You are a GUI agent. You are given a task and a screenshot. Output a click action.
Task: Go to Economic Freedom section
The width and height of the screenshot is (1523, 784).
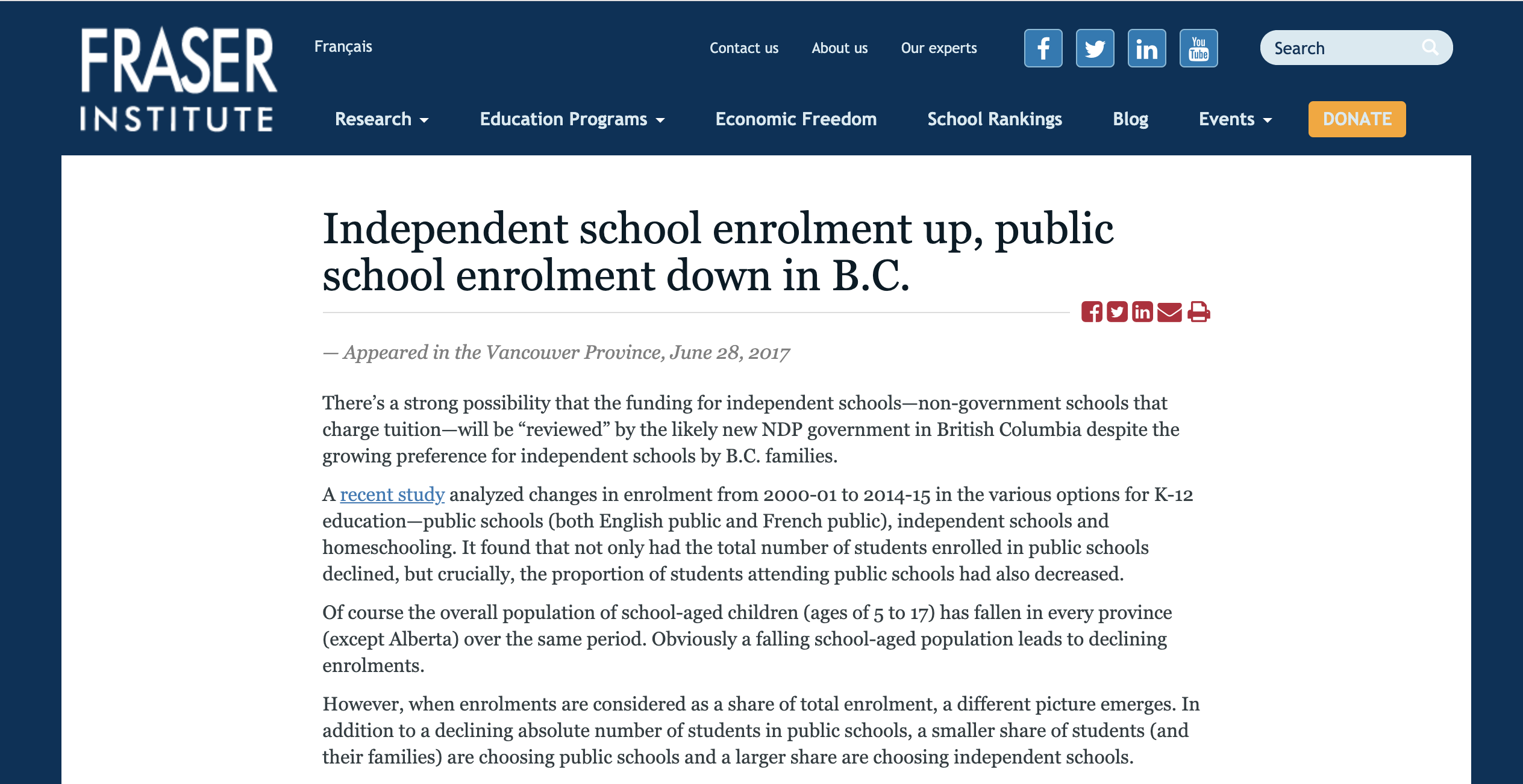[x=796, y=119]
